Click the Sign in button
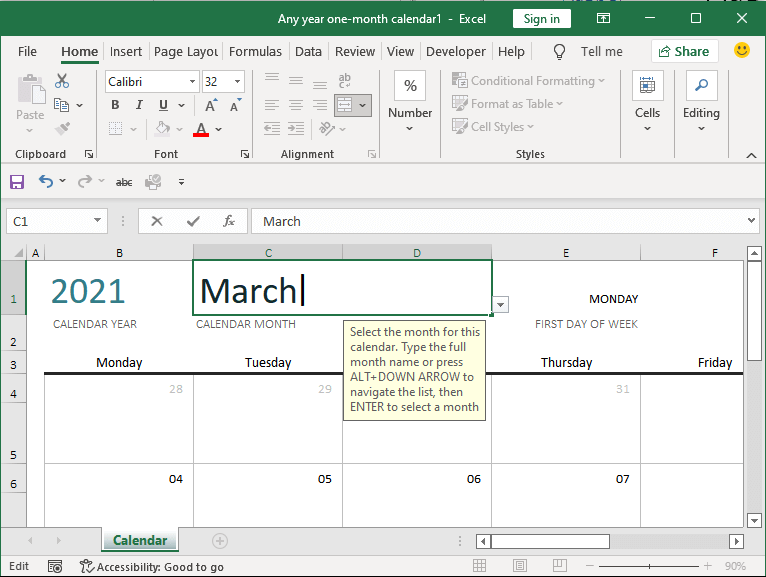 pyautogui.click(x=541, y=19)
